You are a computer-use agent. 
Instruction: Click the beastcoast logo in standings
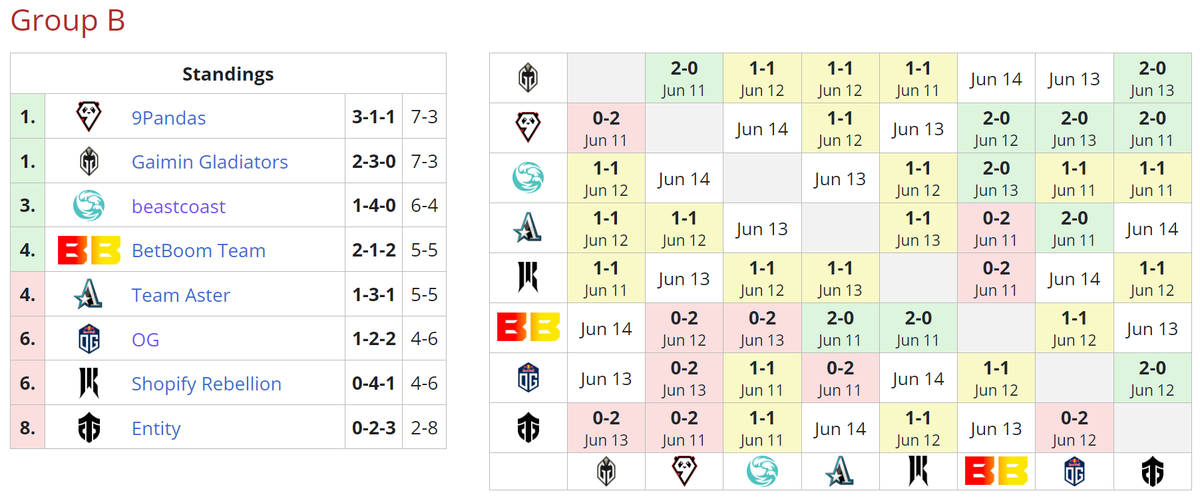(x=88, y=206)
